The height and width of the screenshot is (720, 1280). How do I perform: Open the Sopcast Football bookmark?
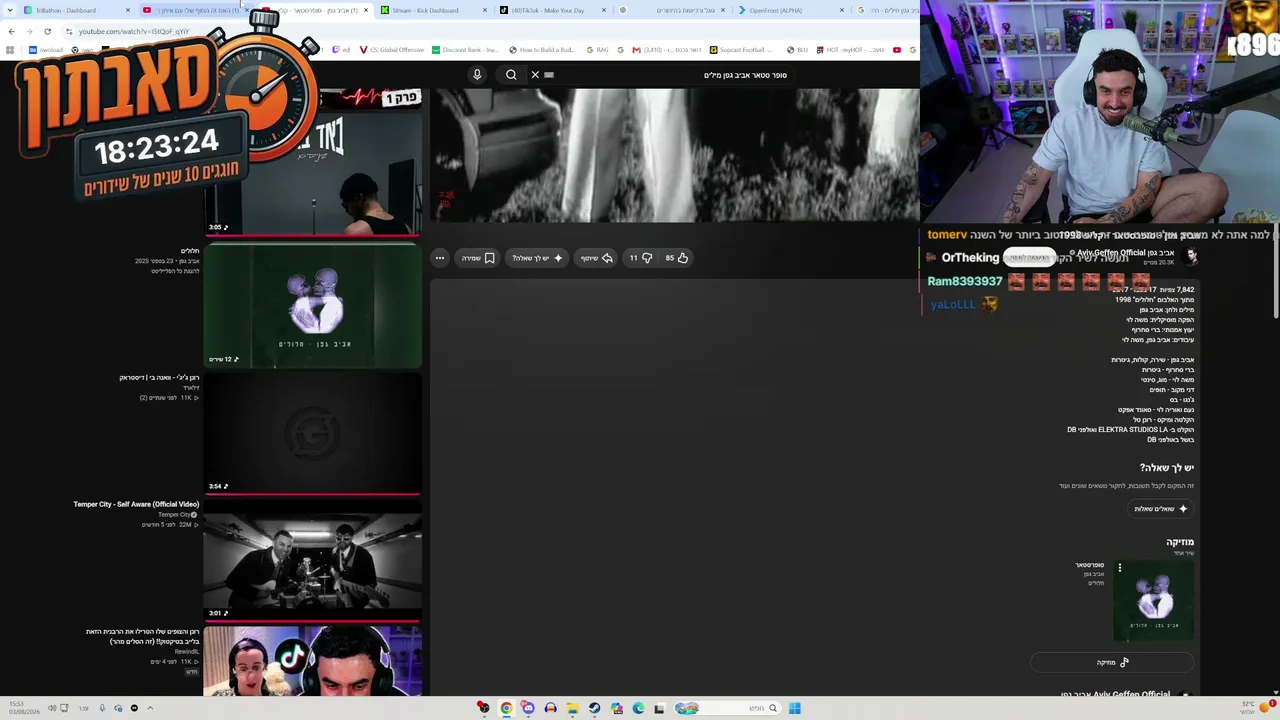click(x=741, y=50)
